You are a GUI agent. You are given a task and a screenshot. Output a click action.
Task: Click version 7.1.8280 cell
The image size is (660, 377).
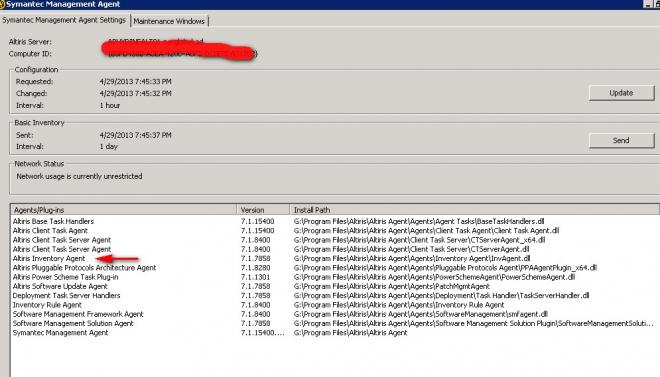(255, 268)
